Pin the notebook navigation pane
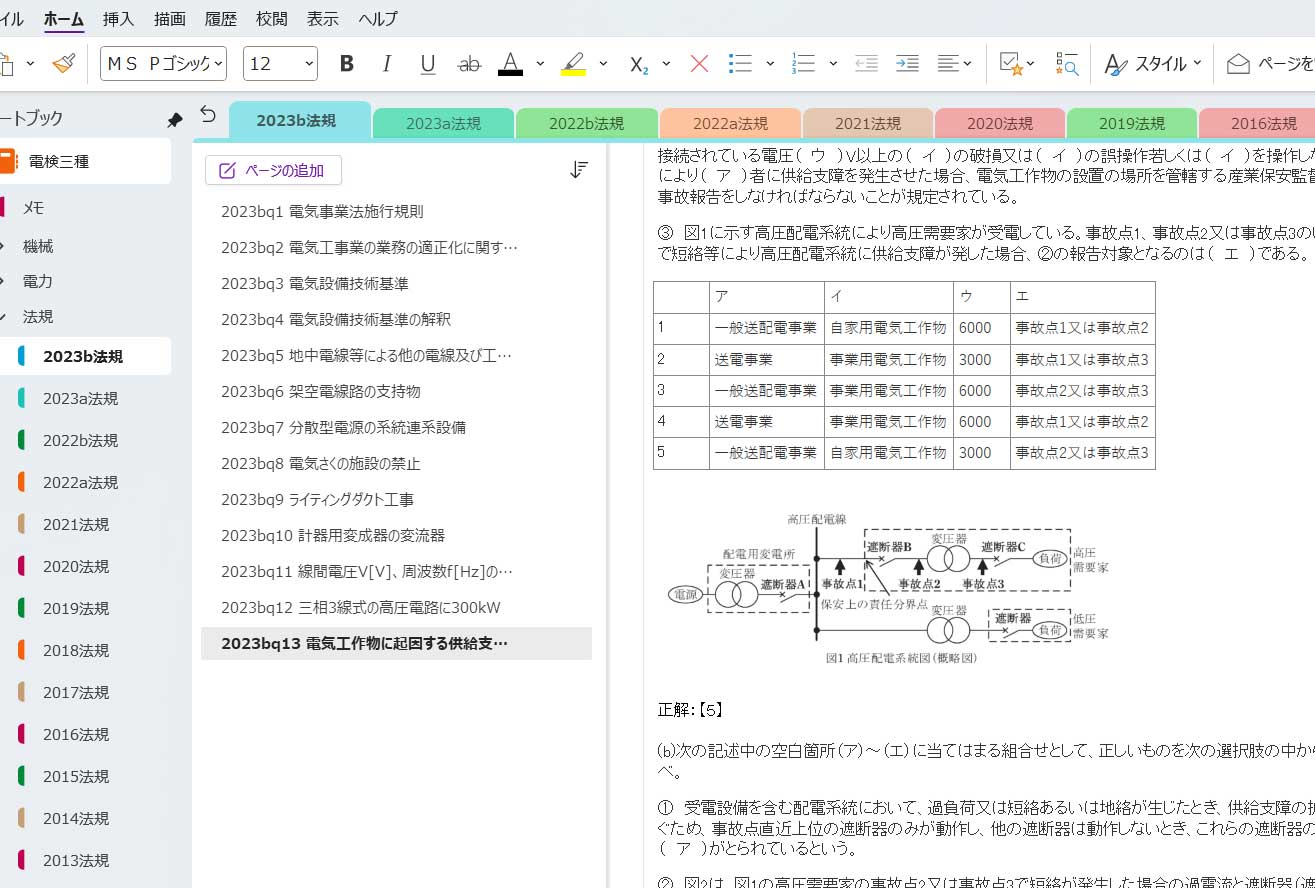 175,120
